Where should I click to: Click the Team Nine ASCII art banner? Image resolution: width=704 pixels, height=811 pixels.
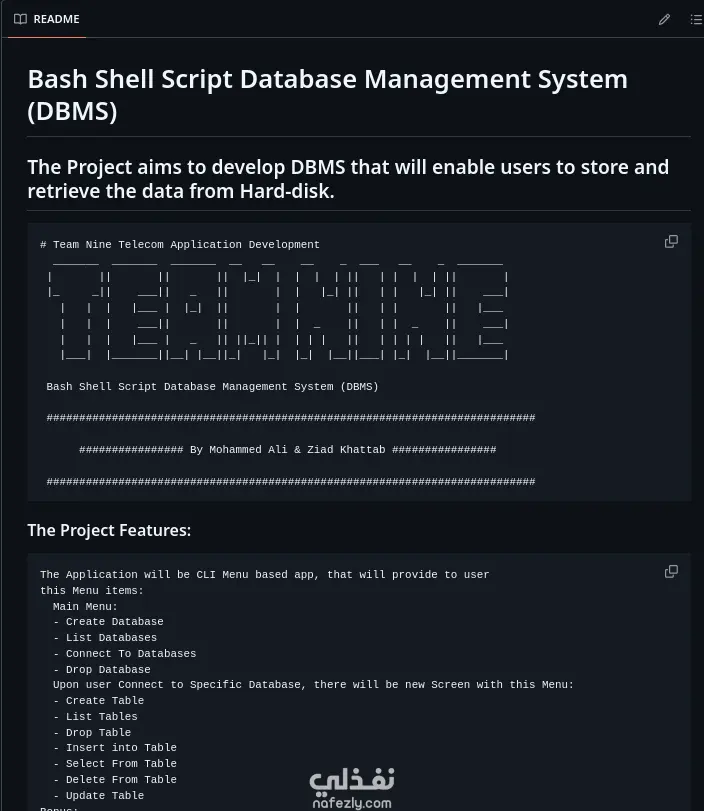tap(277, 308)
